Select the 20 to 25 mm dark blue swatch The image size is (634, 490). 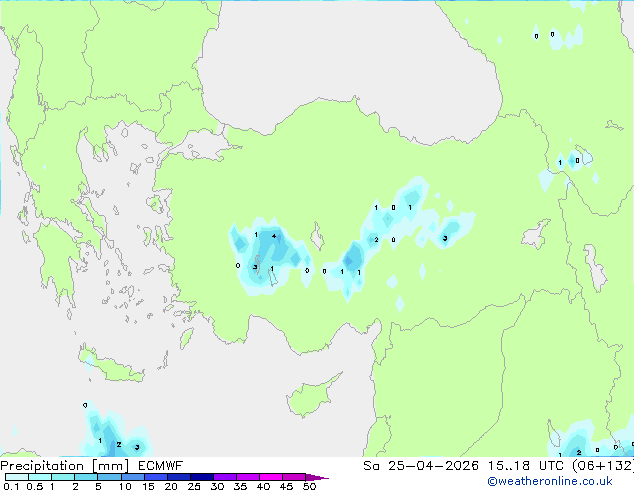[179, 477]
